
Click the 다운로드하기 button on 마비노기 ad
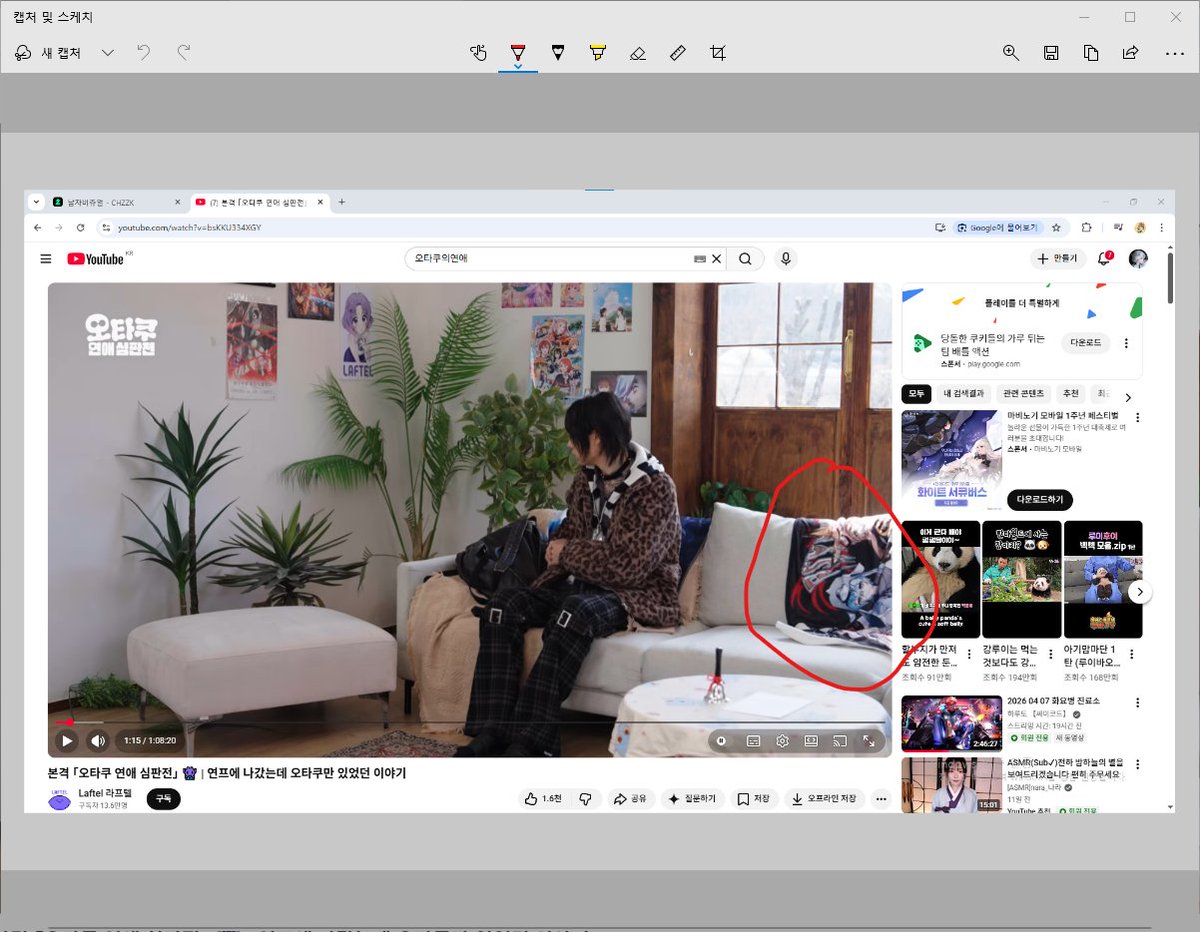point(1041,499)
